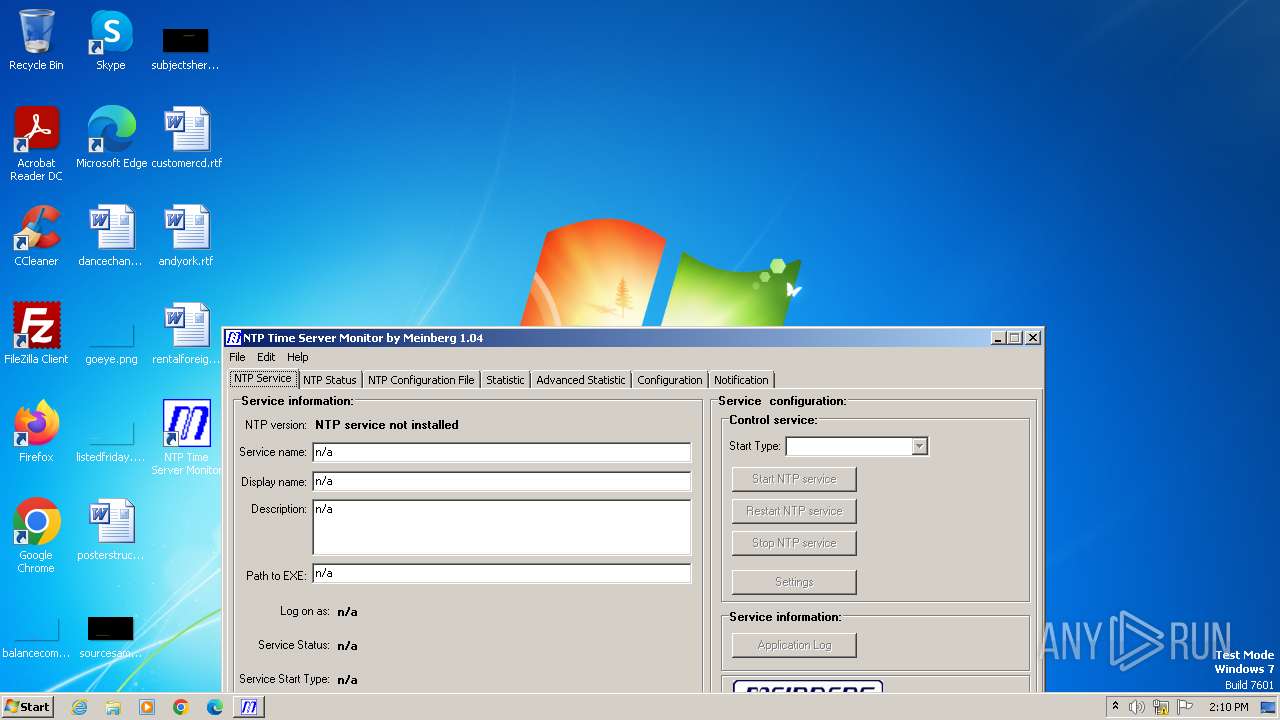Click the NTP monitor window title icon
The height and width of the screenshot is (720, 1280).
coord(233,338)
